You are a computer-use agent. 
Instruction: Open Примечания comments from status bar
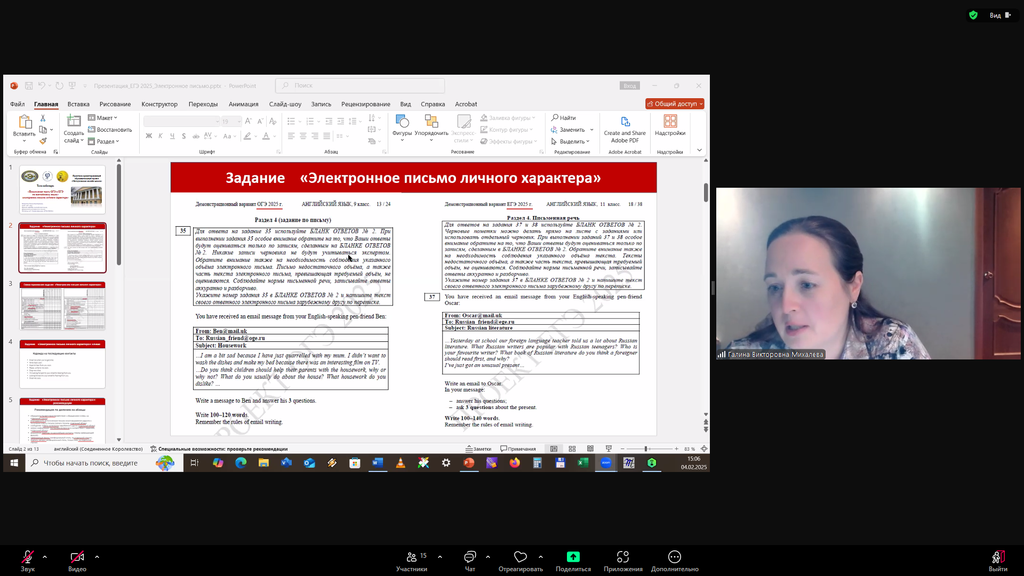point(518,449)
